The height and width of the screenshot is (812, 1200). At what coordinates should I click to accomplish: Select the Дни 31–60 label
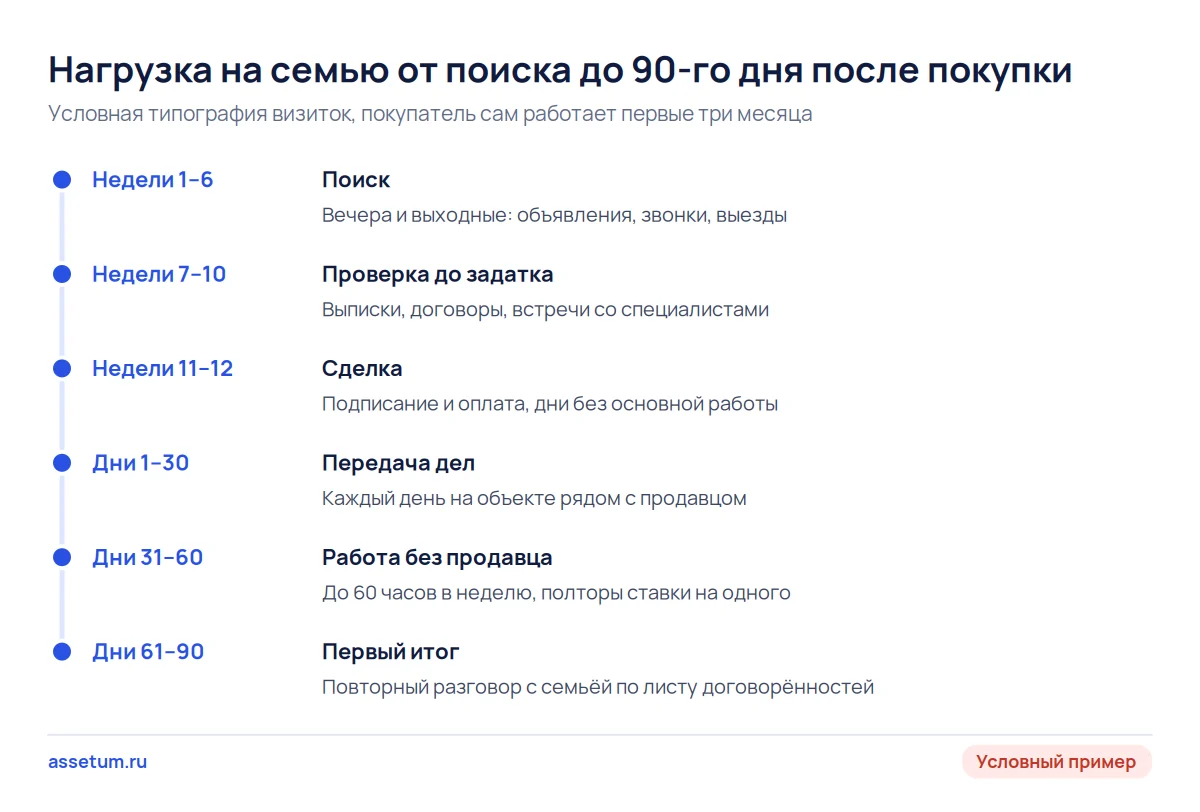point(148,557)
